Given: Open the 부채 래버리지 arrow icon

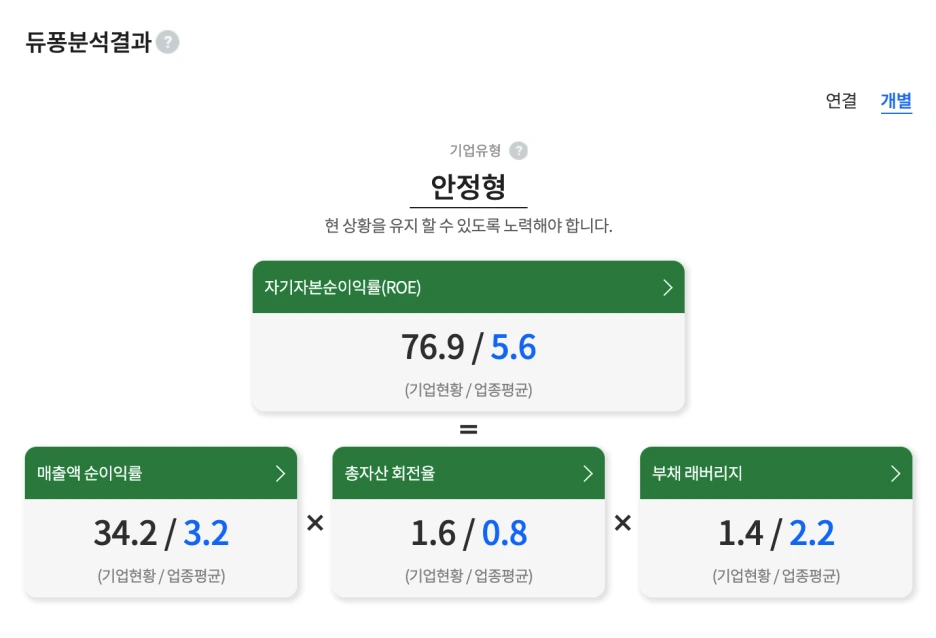Looking at the screenshot, I should pos(896,473).
